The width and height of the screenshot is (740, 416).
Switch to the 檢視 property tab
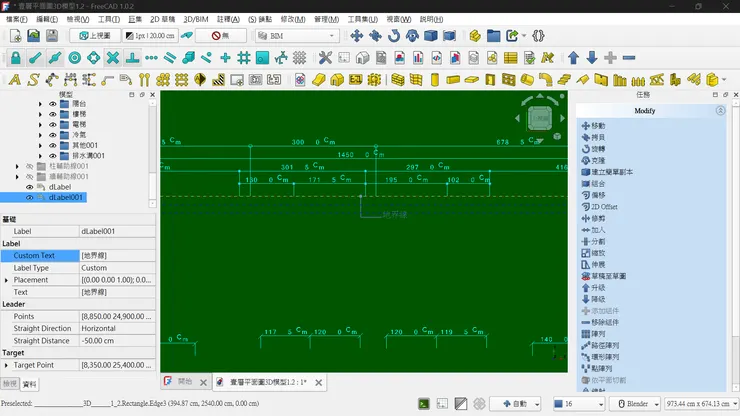tap(9, 384)
